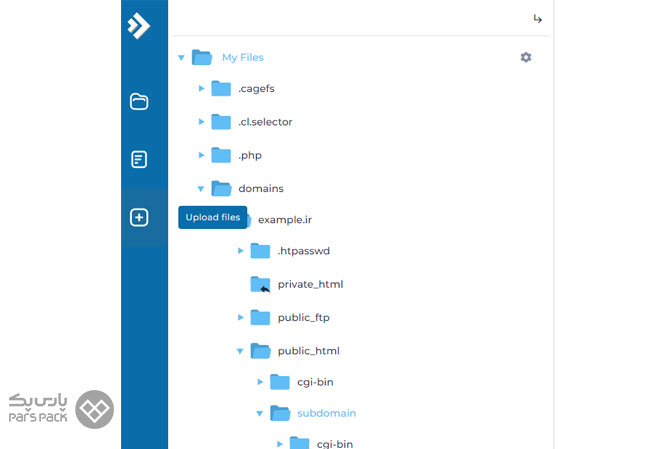Click the .cl.selector folder icon

(221, 122)
